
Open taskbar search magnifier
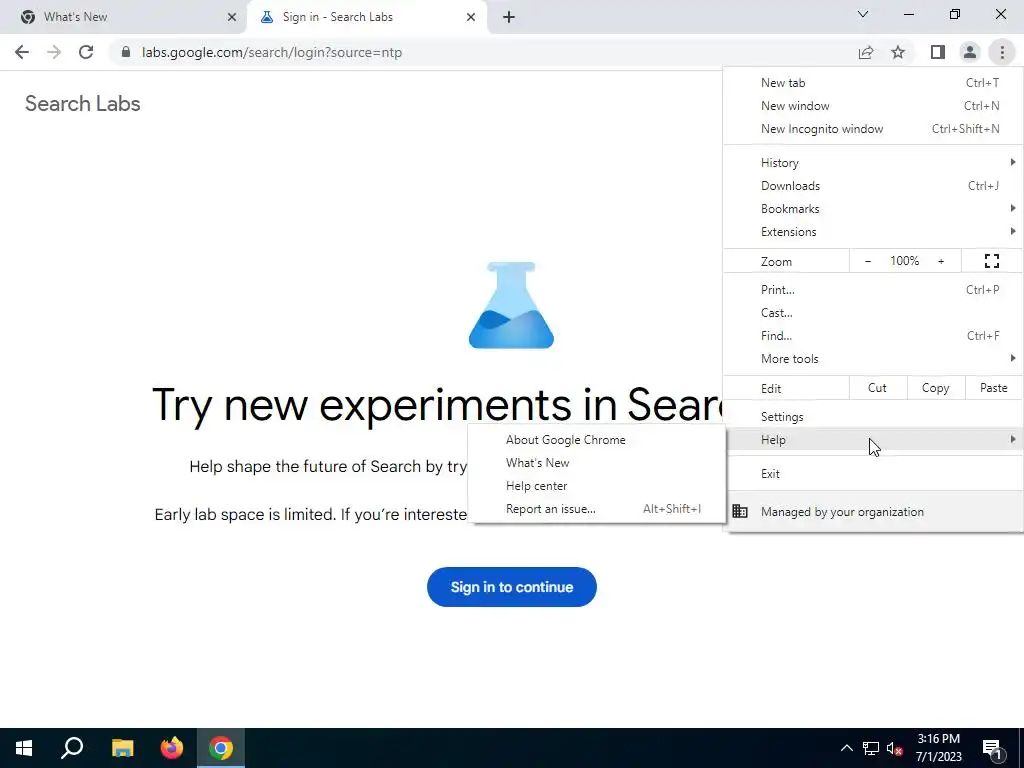tap(72, 748)
